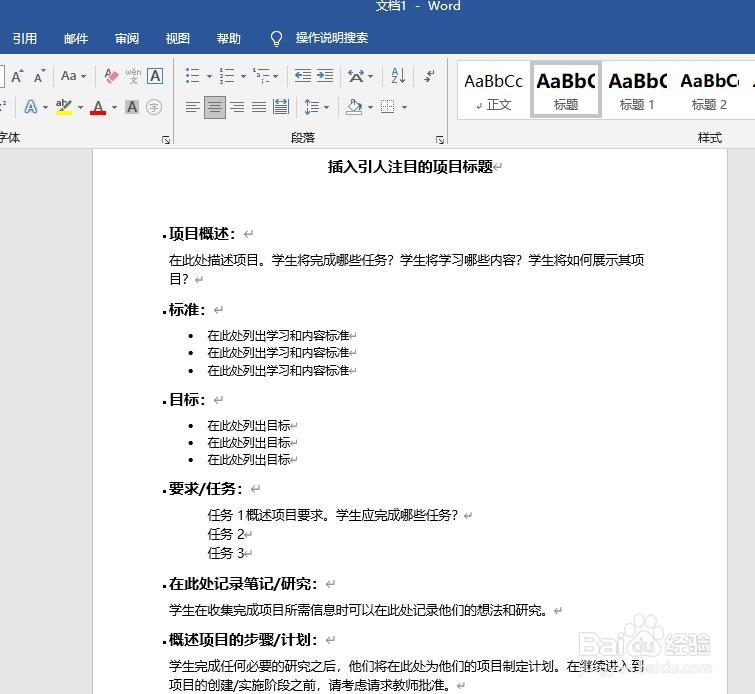Click the Text Effects outlined A icon
The height and width of the screenshot is (694, 755).
pos(31,106)
